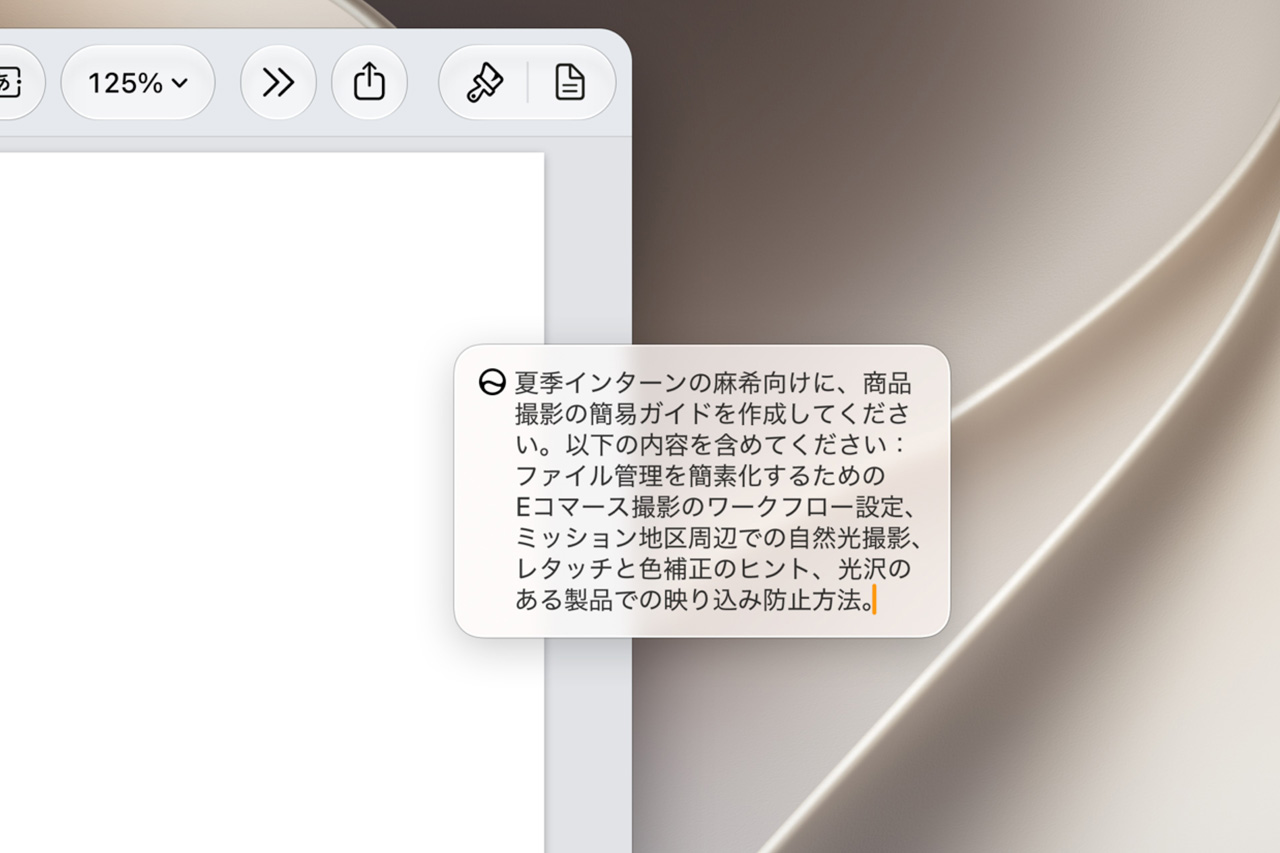
Task: Open the 125% zoom level dropdown
Action: [138, 83]
